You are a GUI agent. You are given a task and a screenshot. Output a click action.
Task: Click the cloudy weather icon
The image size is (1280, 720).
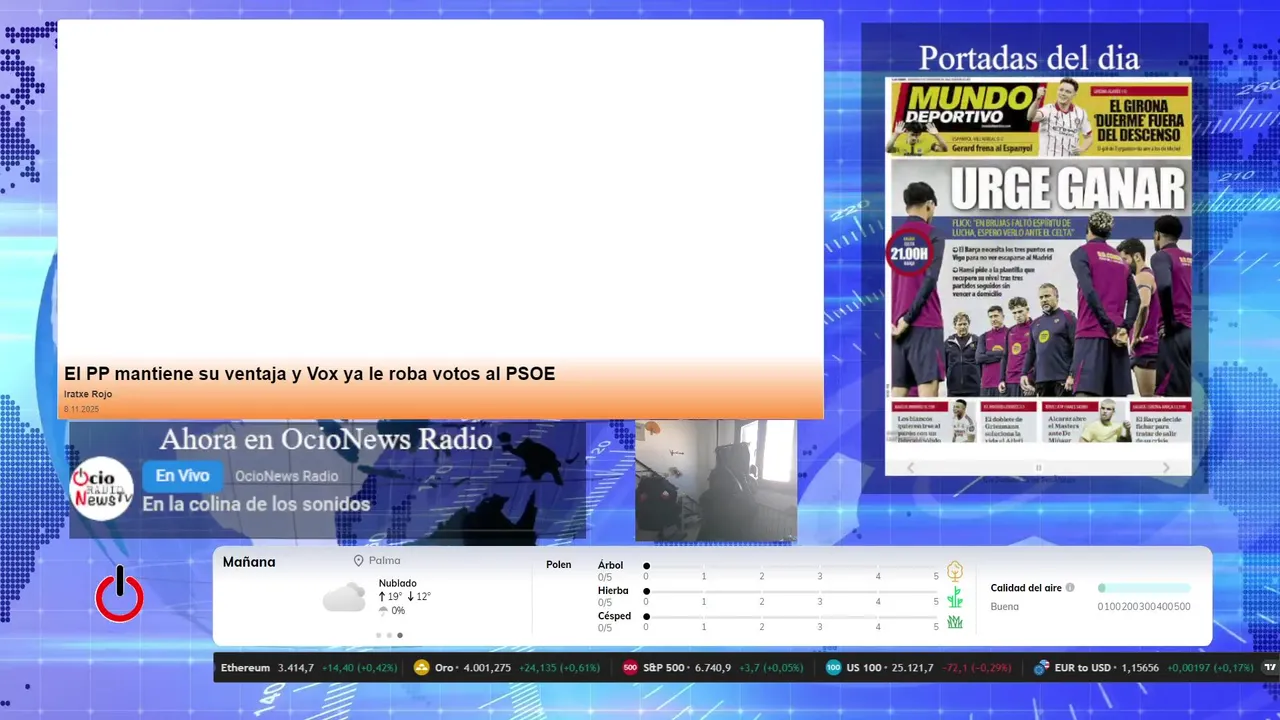(x=344, y=598)
